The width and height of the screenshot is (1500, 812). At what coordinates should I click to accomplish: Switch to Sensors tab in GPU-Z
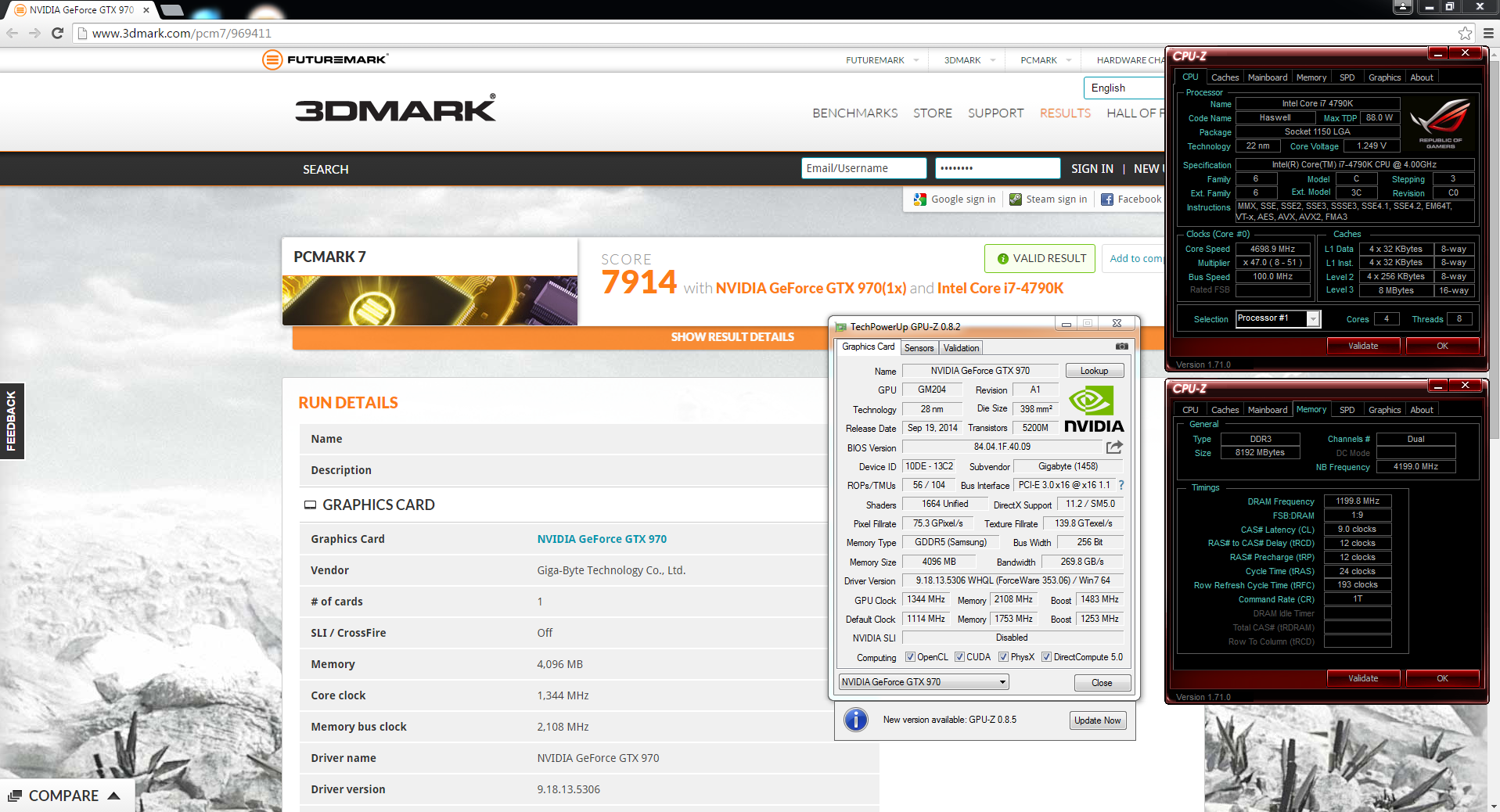[x=919, y=348]
